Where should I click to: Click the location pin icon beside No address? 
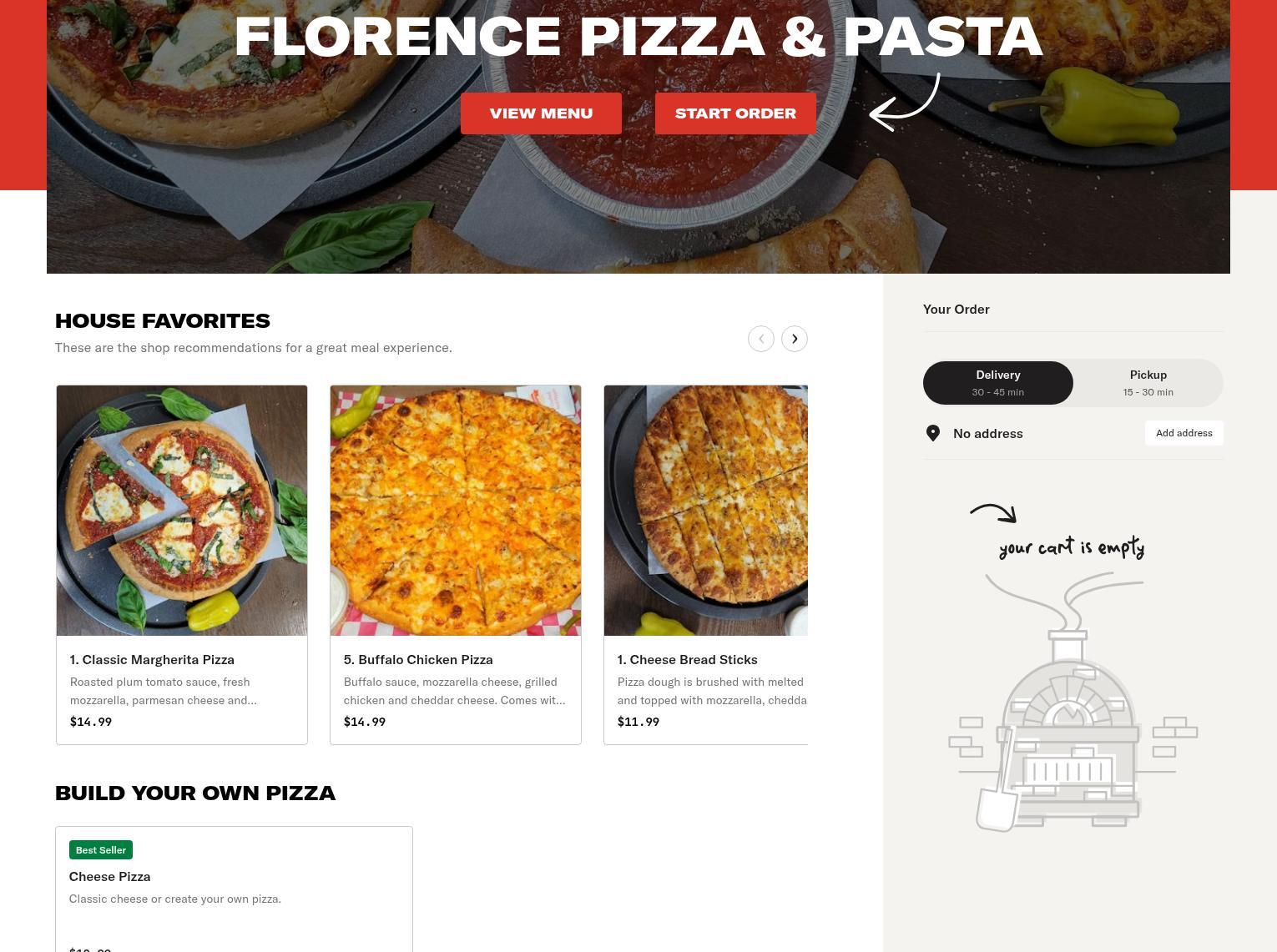click(933, 433)
